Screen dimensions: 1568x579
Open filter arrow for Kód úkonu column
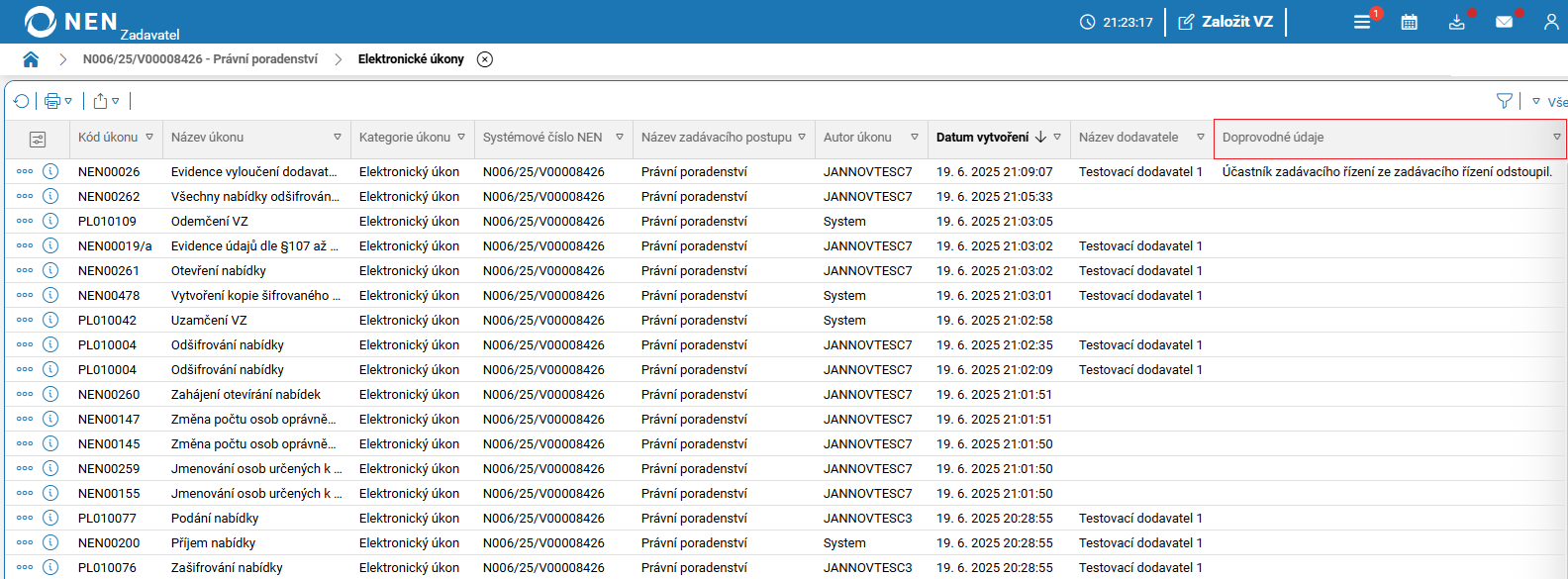coord(149,138)
